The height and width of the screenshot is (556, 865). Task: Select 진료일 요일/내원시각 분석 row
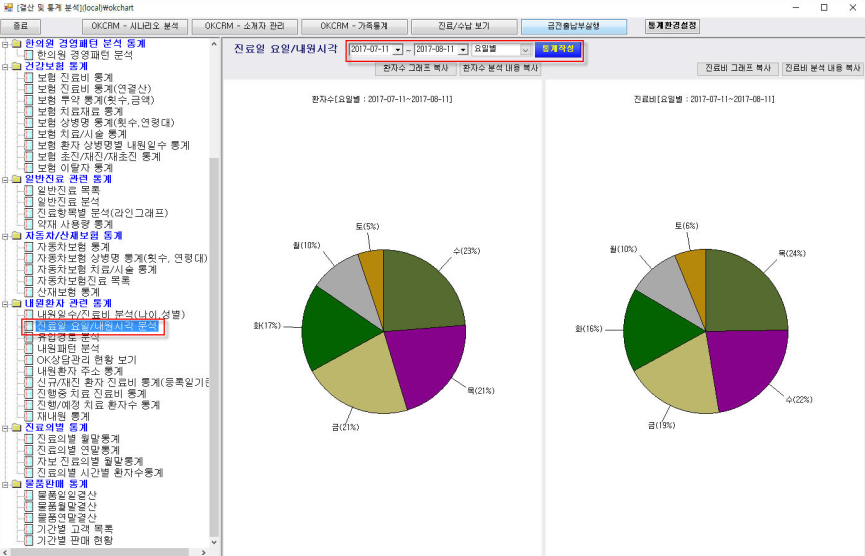(98, 326)
